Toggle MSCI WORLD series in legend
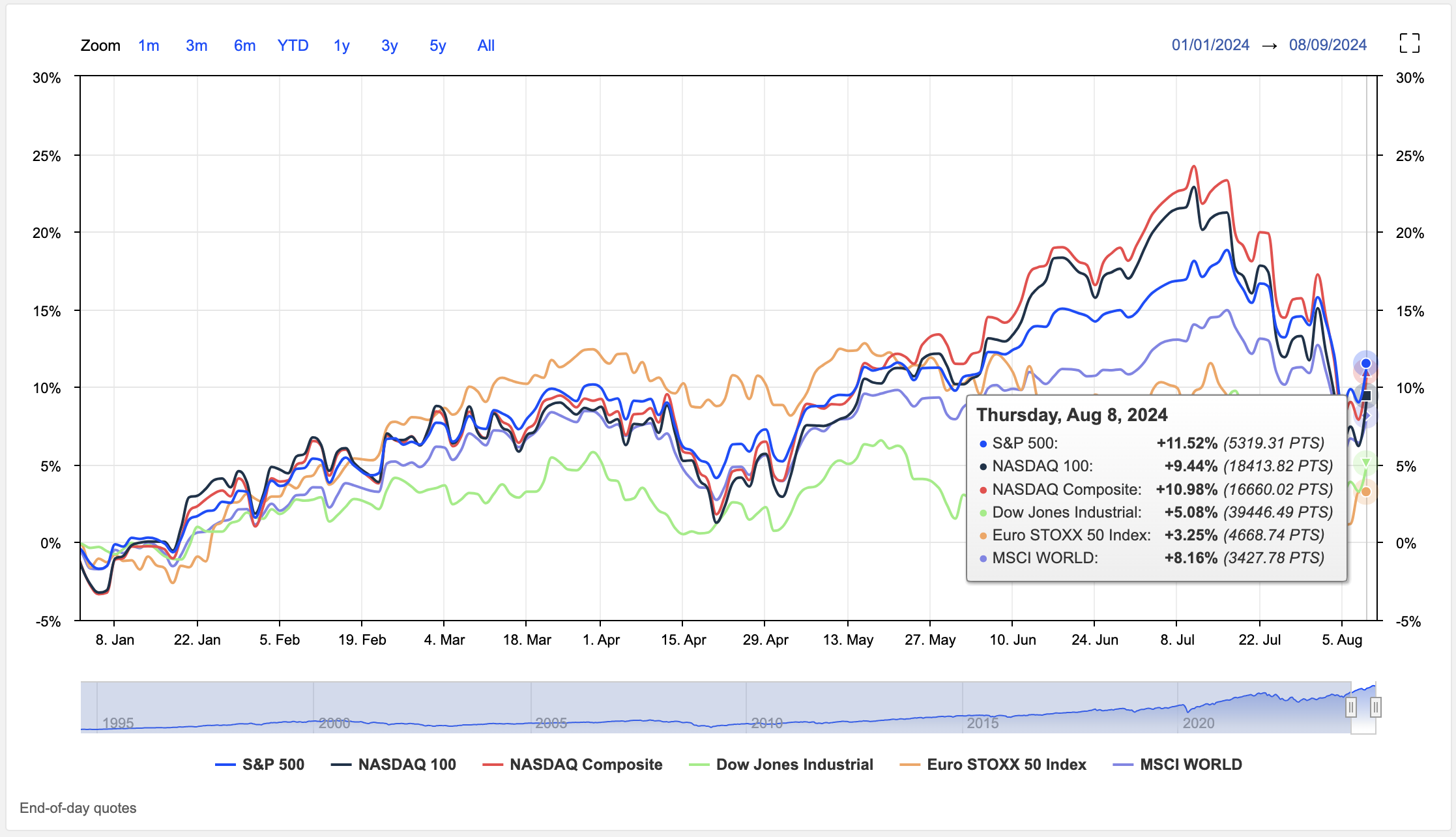The height and width of the screenshot is (837, 1456). pos(1178,765)
